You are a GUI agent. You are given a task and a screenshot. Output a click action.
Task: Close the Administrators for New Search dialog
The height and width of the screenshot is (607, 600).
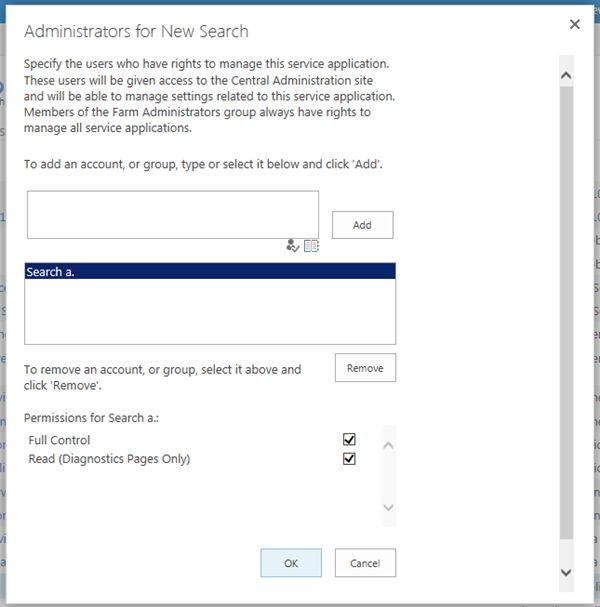coord(574,24)
